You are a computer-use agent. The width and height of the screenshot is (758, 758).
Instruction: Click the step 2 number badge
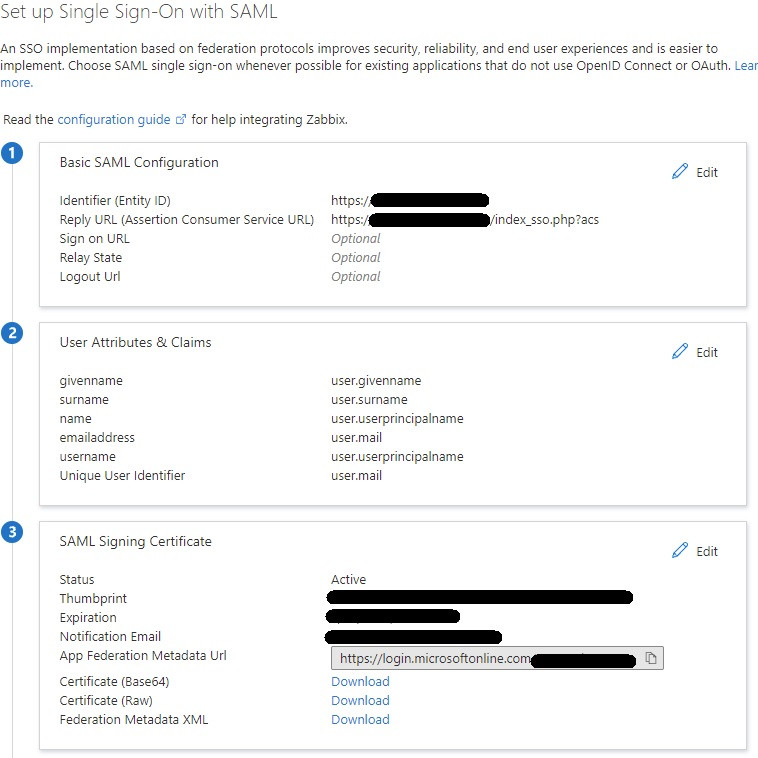pyautogui.click(x=13, y=333)
